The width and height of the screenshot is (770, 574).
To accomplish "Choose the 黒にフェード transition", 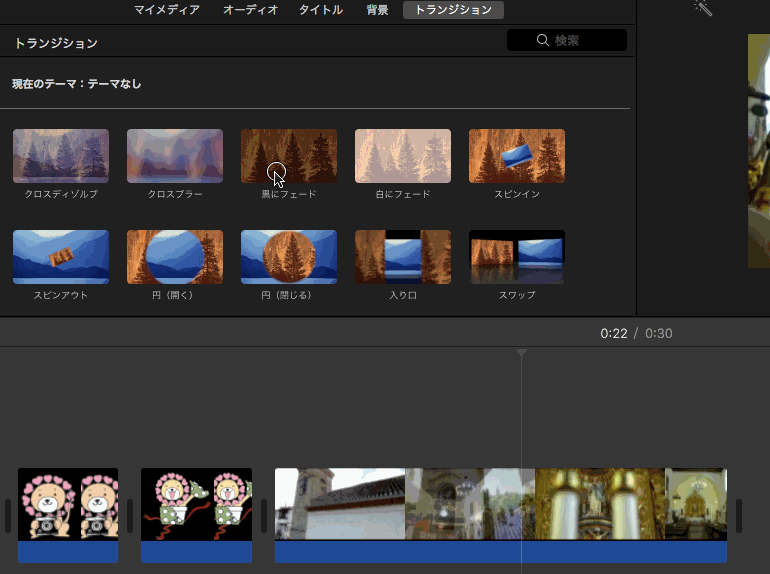I will [x=289, y=156].
